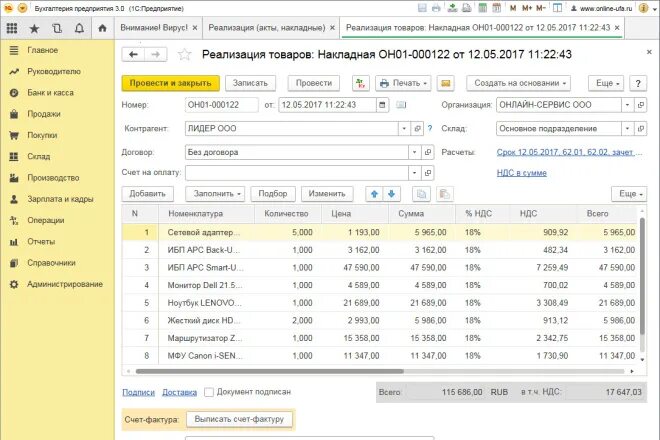Open the Организация card icon
This screenshot has width=660, height=440.
point(641,105)
